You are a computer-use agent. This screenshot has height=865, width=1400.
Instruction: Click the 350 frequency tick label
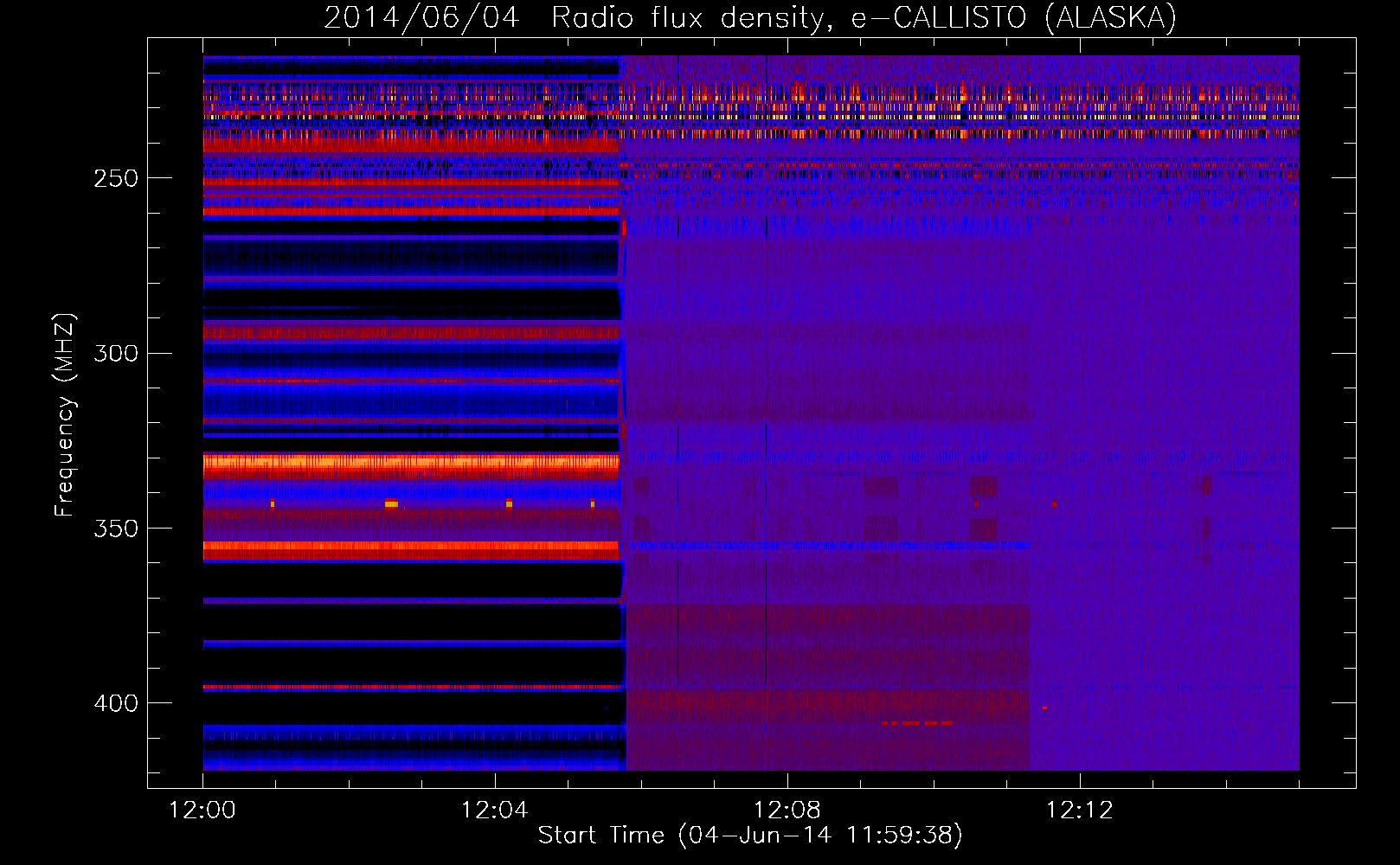(116, 529)
